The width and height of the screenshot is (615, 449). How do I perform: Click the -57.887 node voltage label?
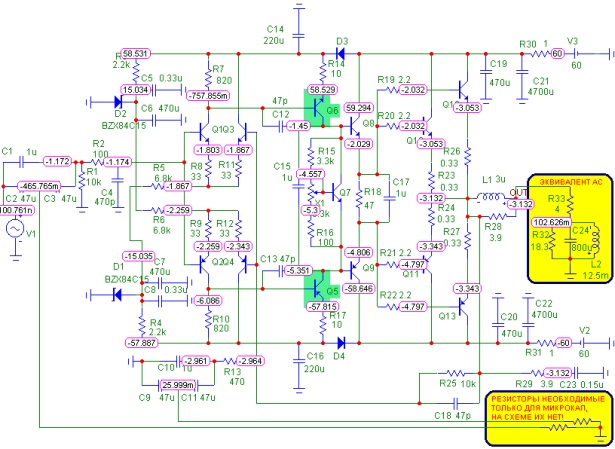(142, 343)
